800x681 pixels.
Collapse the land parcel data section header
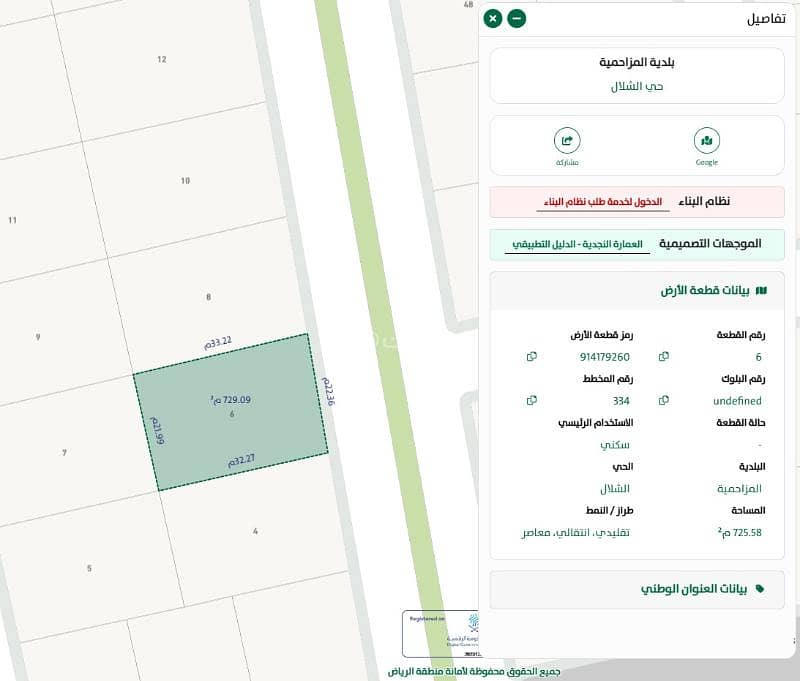[x=637, y=291]
